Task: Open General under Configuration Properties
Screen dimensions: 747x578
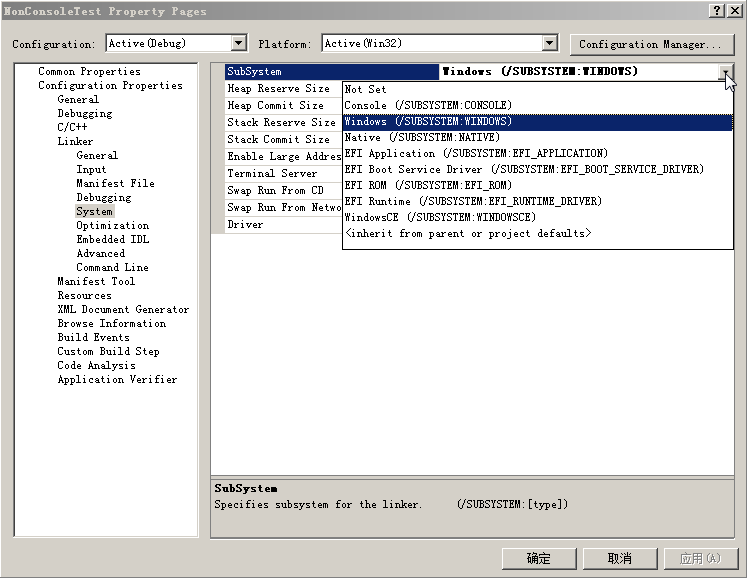Action: pos(78,100)
